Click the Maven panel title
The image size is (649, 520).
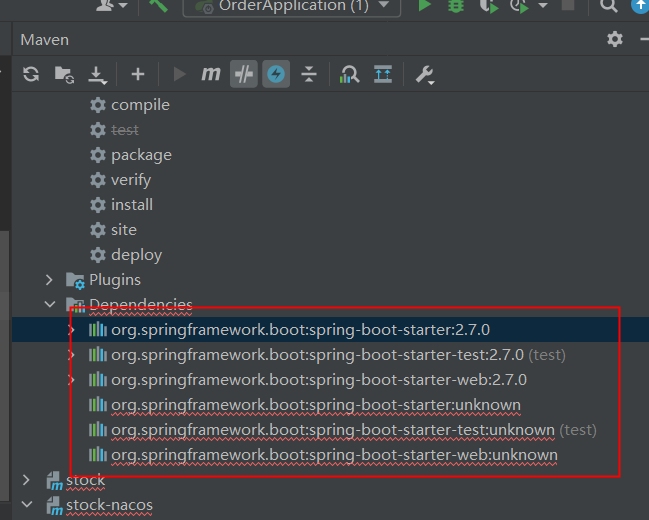(45, 40)
